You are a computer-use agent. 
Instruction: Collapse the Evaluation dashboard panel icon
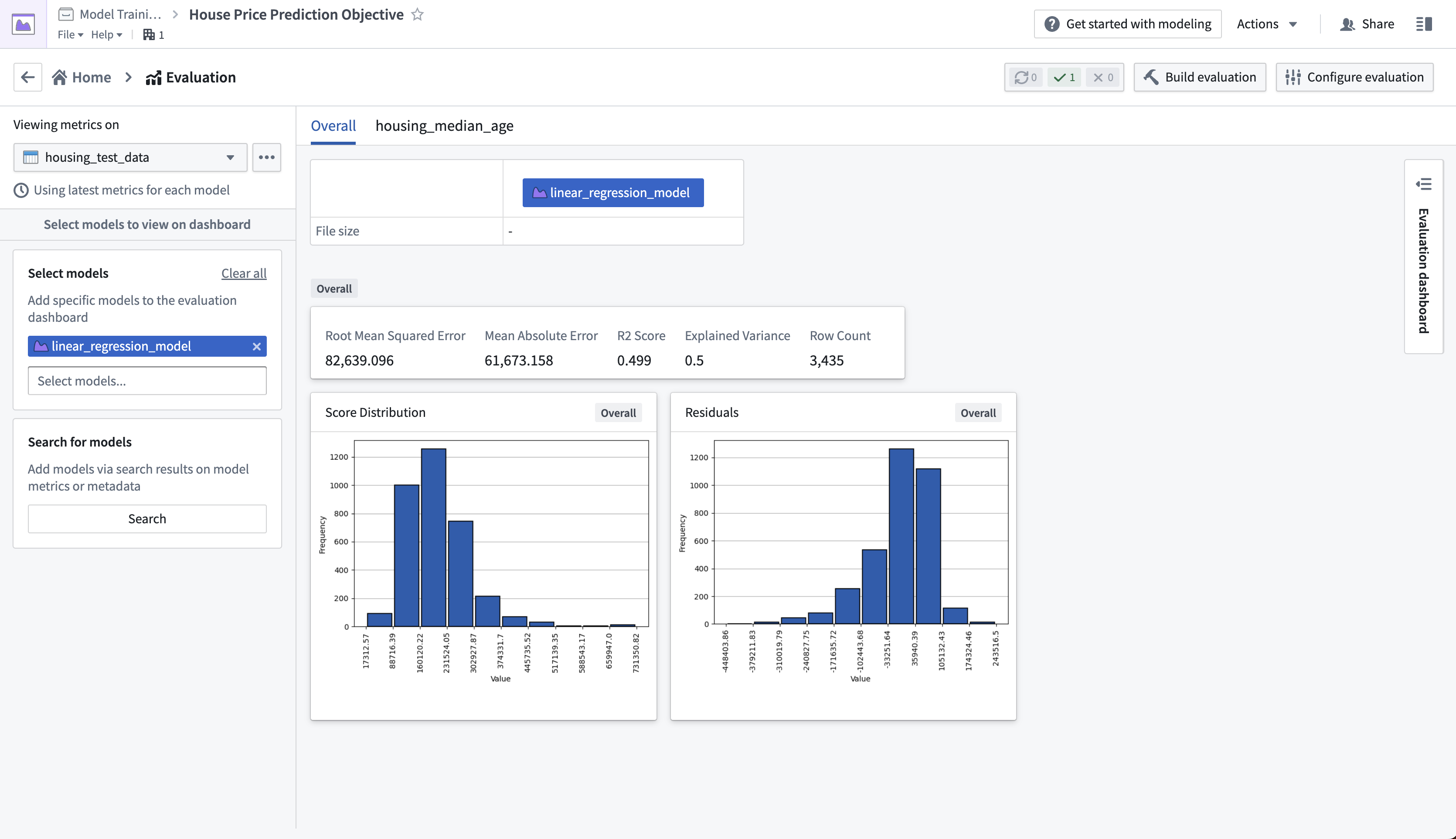(1424, 184)
